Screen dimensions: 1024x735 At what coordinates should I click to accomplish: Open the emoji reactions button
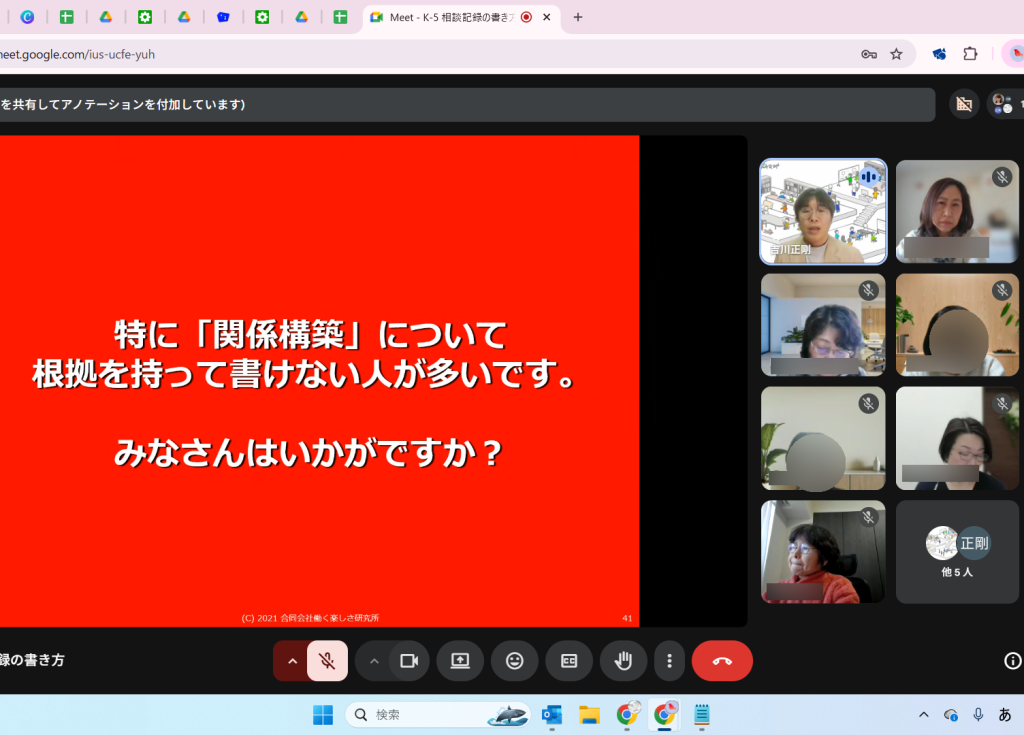click(515, 661)
